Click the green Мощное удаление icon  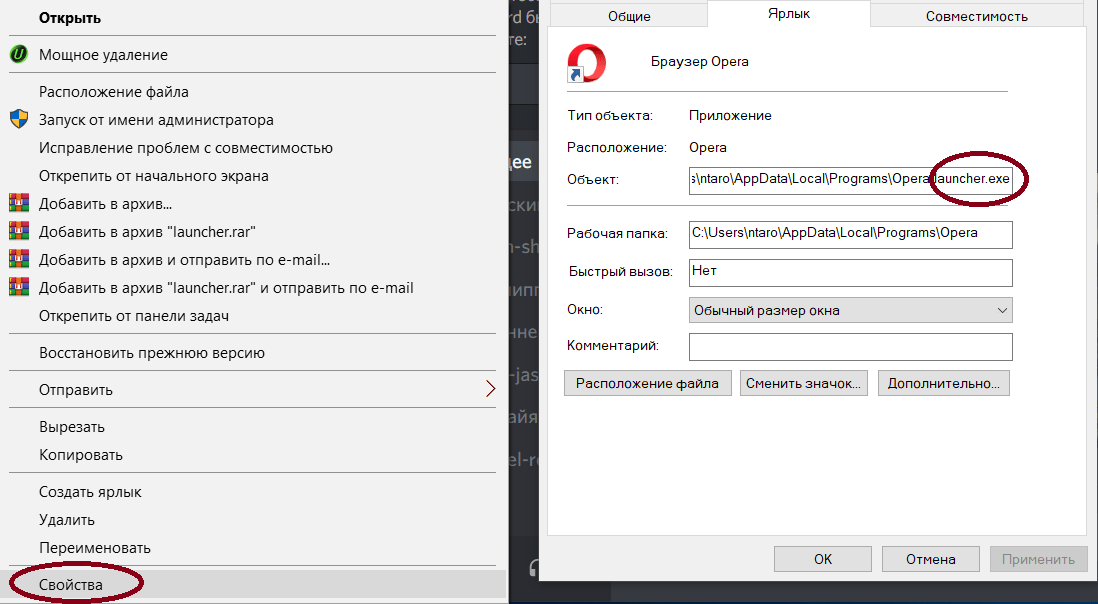click(18, 55)
